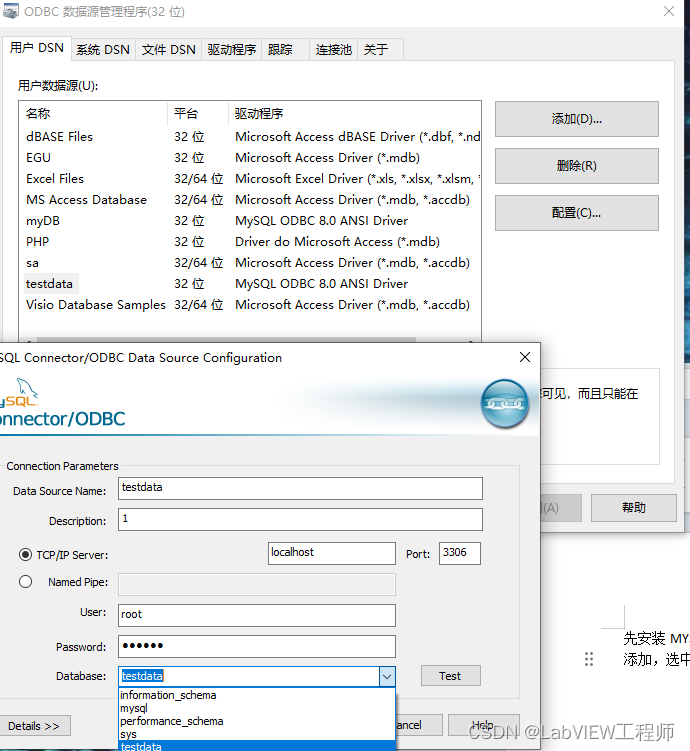
Task: Click the 帮助 button
Action: click(x=633, y=508)
